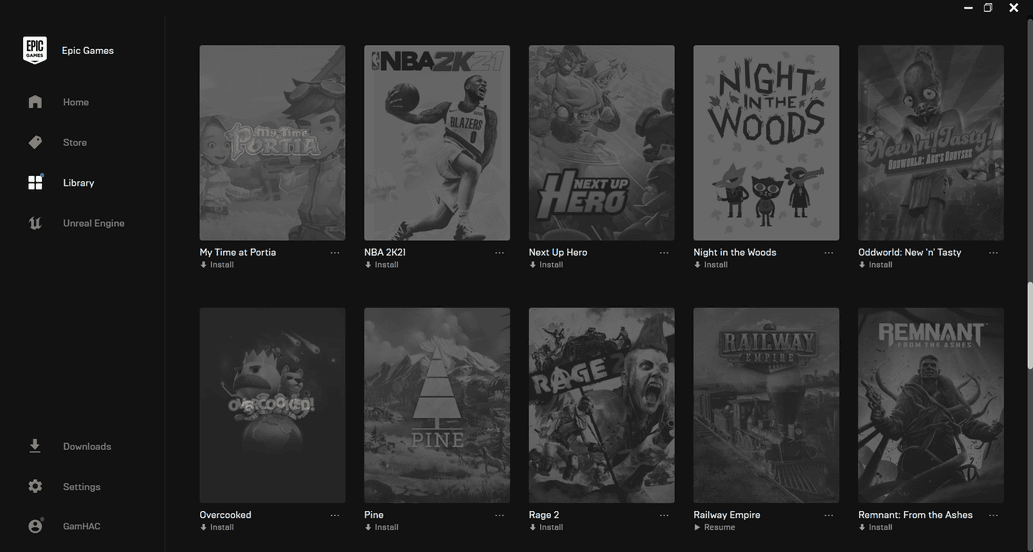Click the GamHAC profile avatar icon

click(35, 526)
